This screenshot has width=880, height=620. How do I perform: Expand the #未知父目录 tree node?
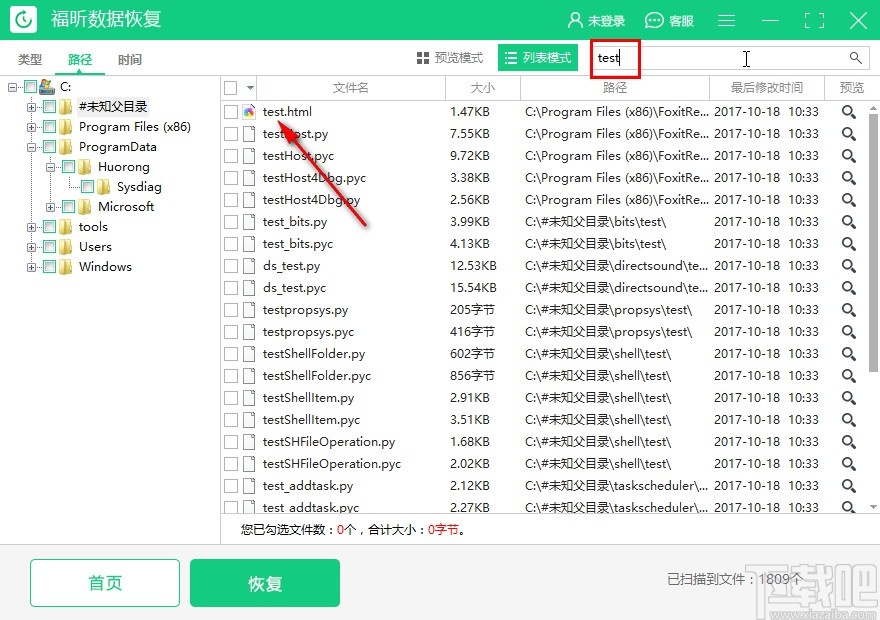pos(31,107)
